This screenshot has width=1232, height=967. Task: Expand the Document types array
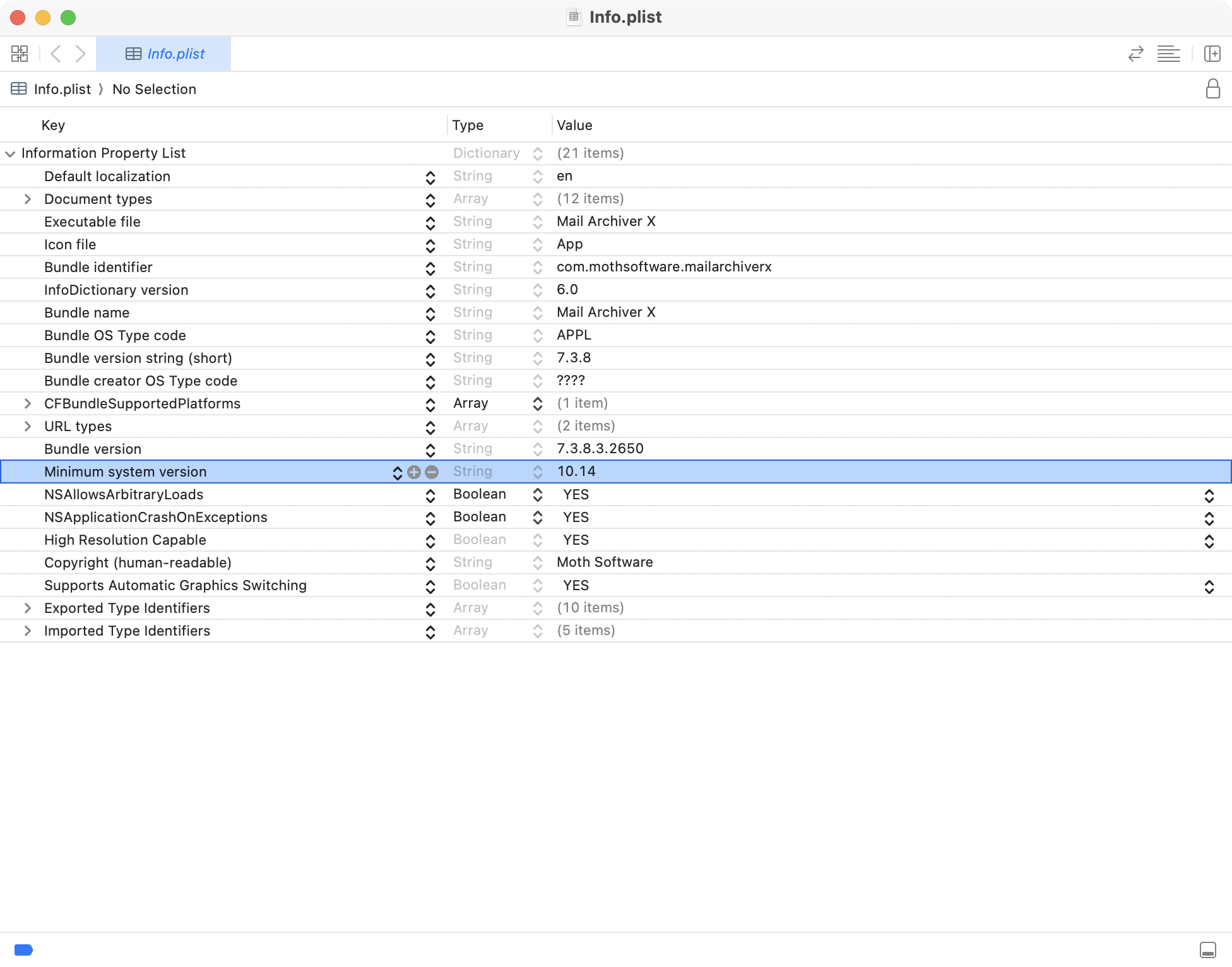[x=27, y=199]
